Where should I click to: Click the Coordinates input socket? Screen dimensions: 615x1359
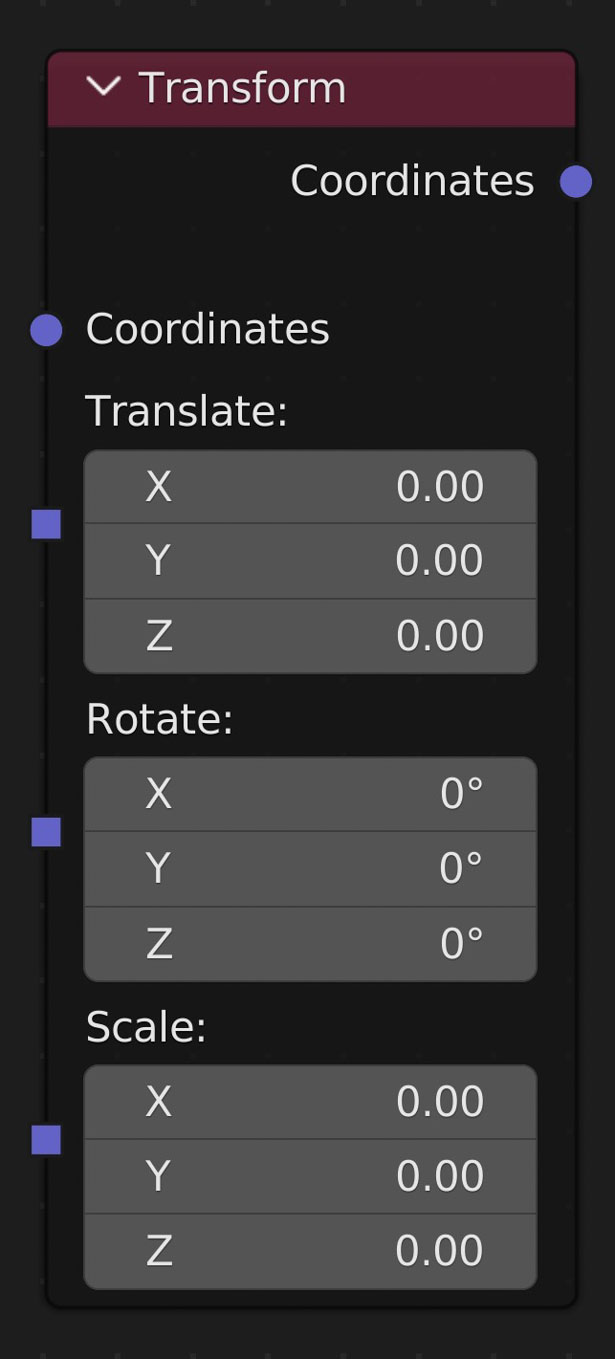pos(46,330)
